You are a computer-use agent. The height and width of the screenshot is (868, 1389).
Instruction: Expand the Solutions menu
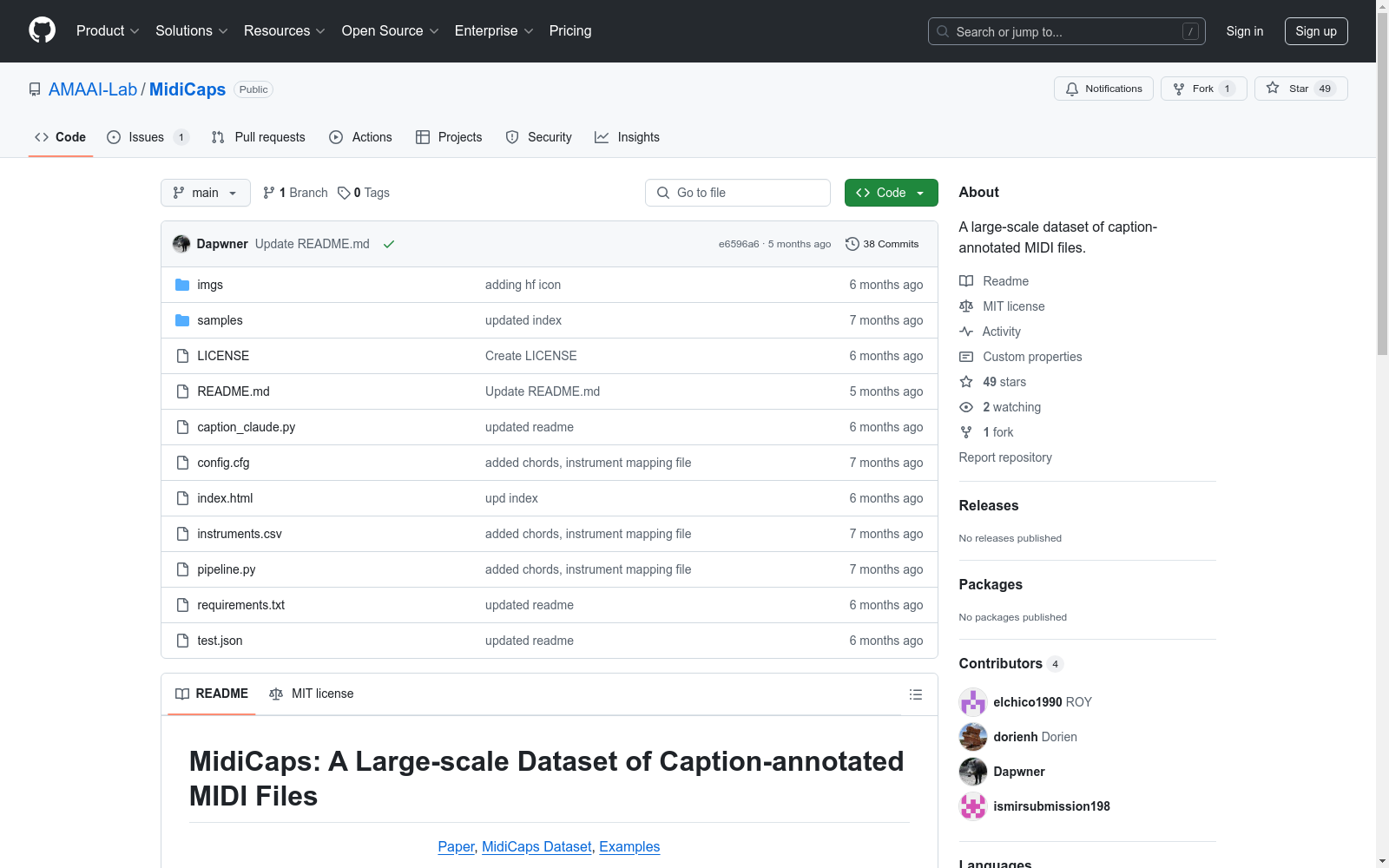192,30
